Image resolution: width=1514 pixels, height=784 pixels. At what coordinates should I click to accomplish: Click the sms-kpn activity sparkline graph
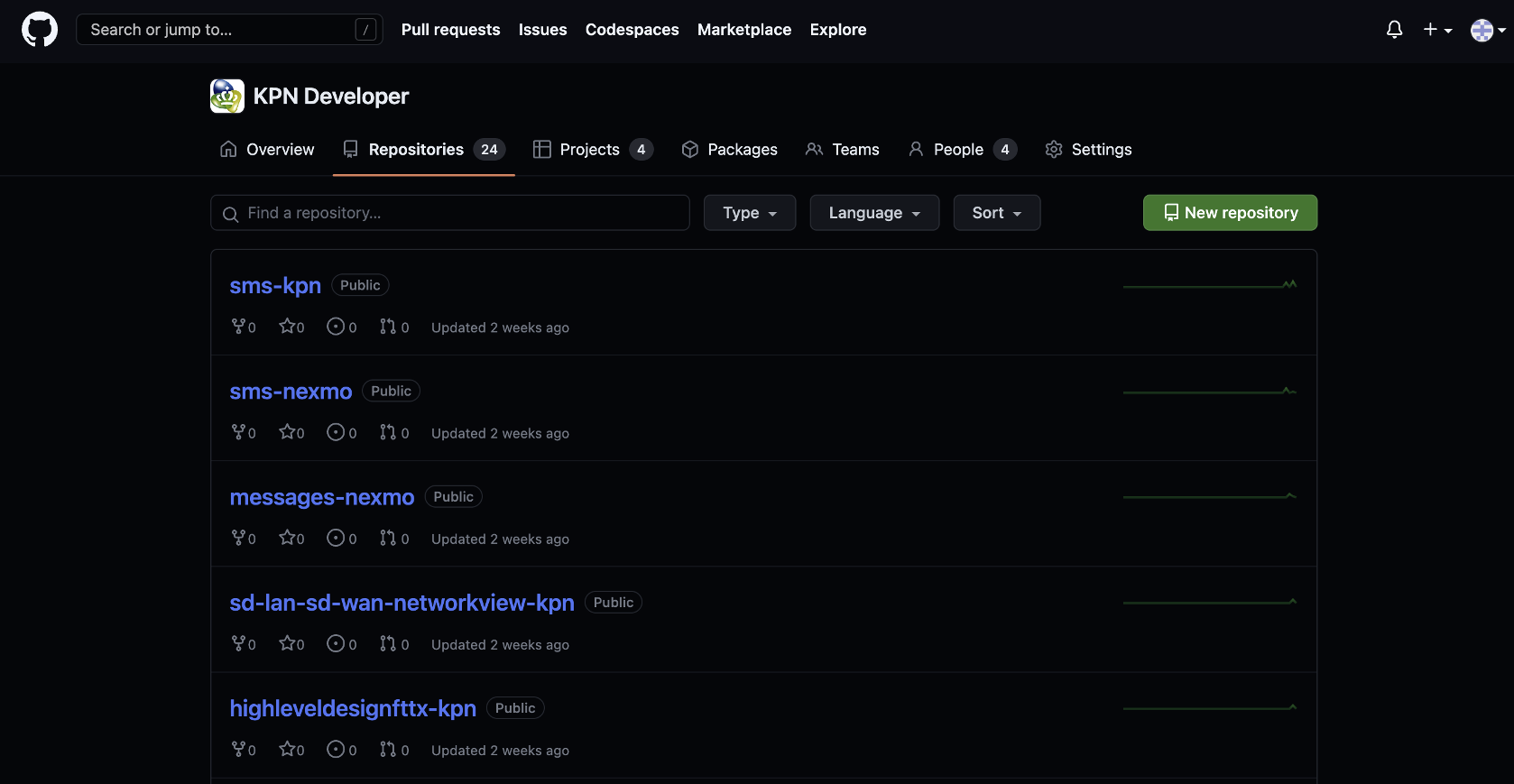(x=1210, y=285)
